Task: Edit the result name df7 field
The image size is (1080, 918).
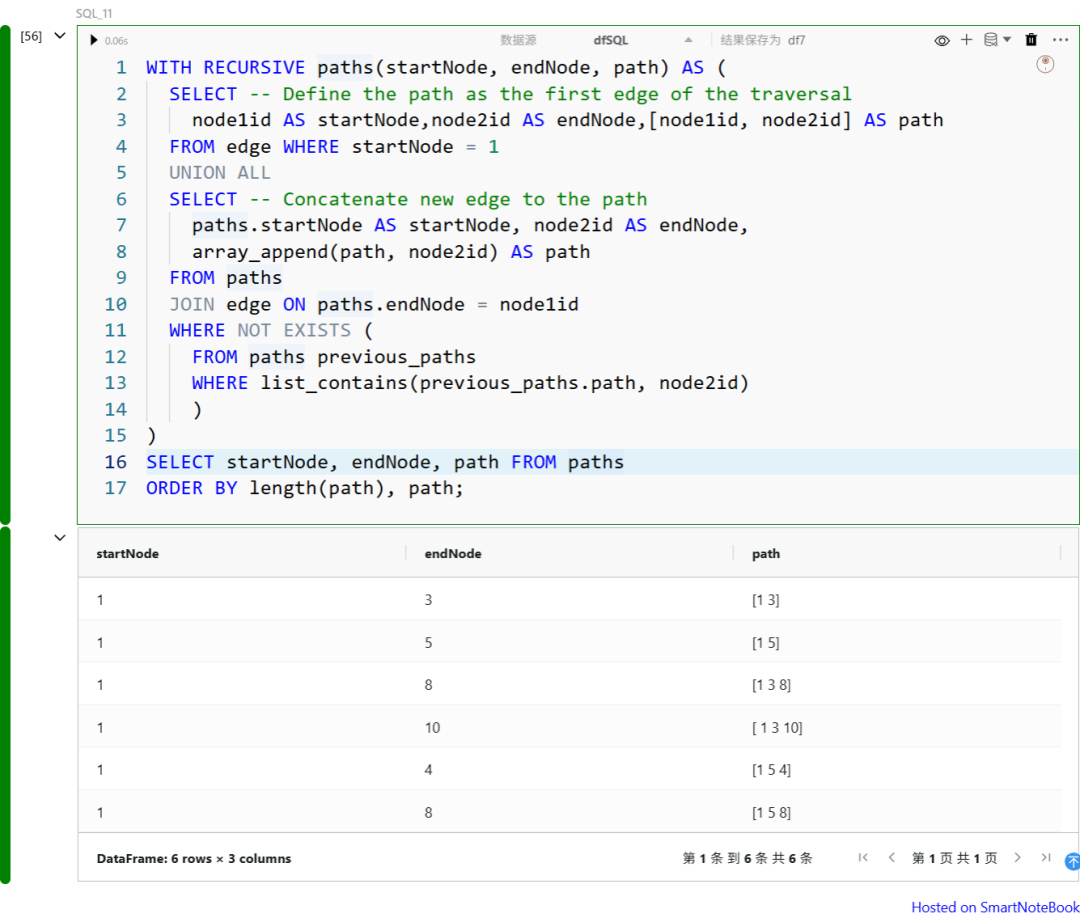Action: coord(797,40)
